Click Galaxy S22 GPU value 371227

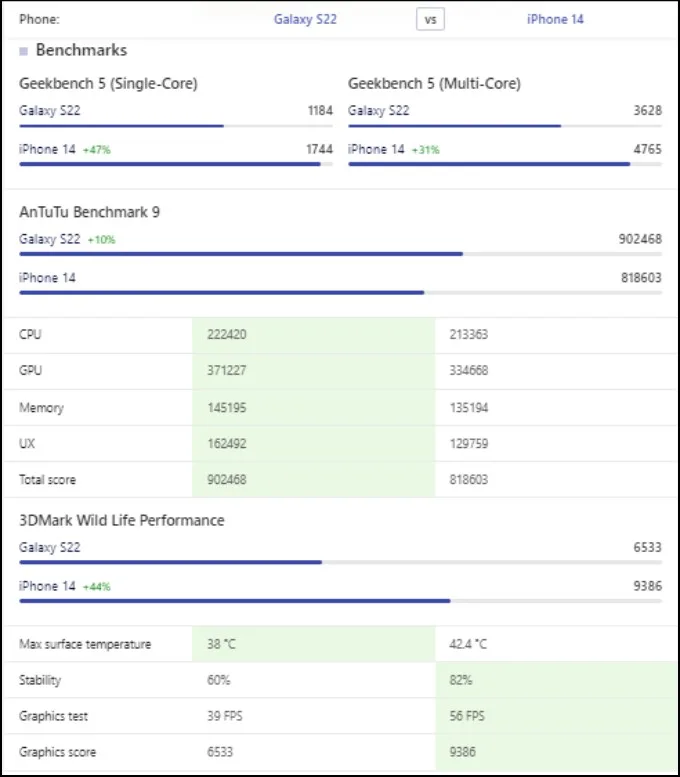pos(227,370)
